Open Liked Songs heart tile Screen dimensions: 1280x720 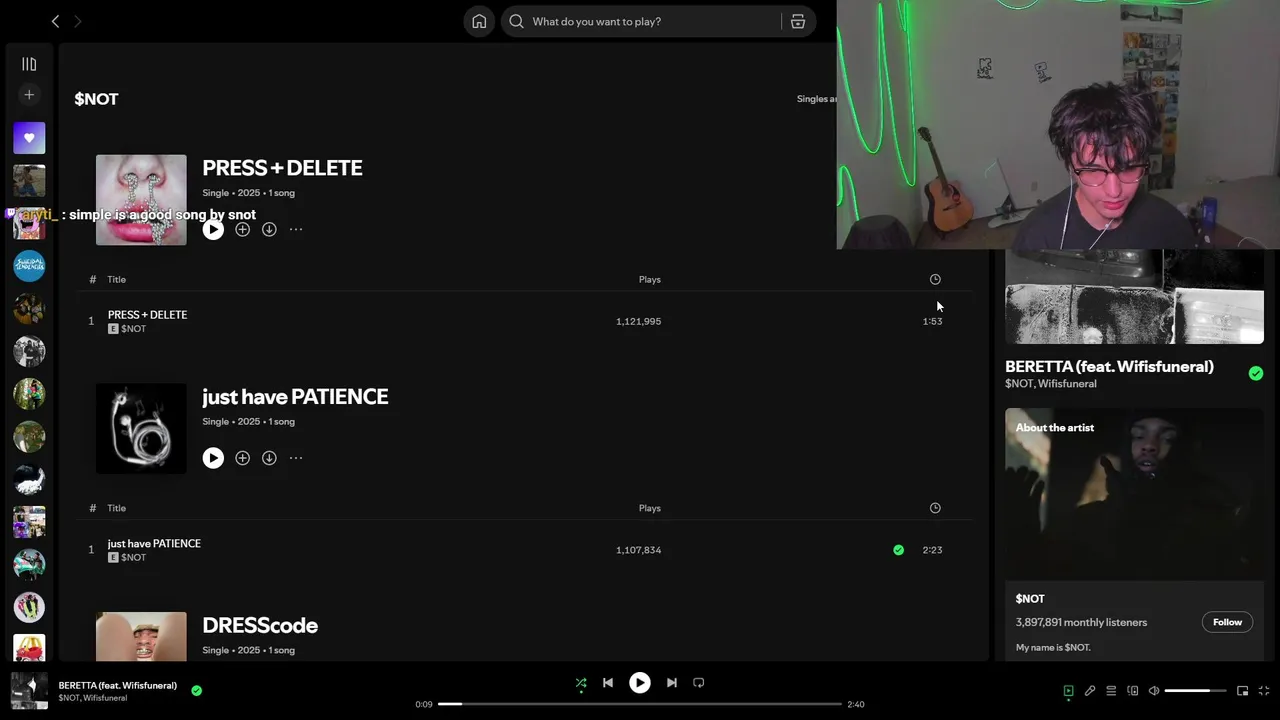29,138
